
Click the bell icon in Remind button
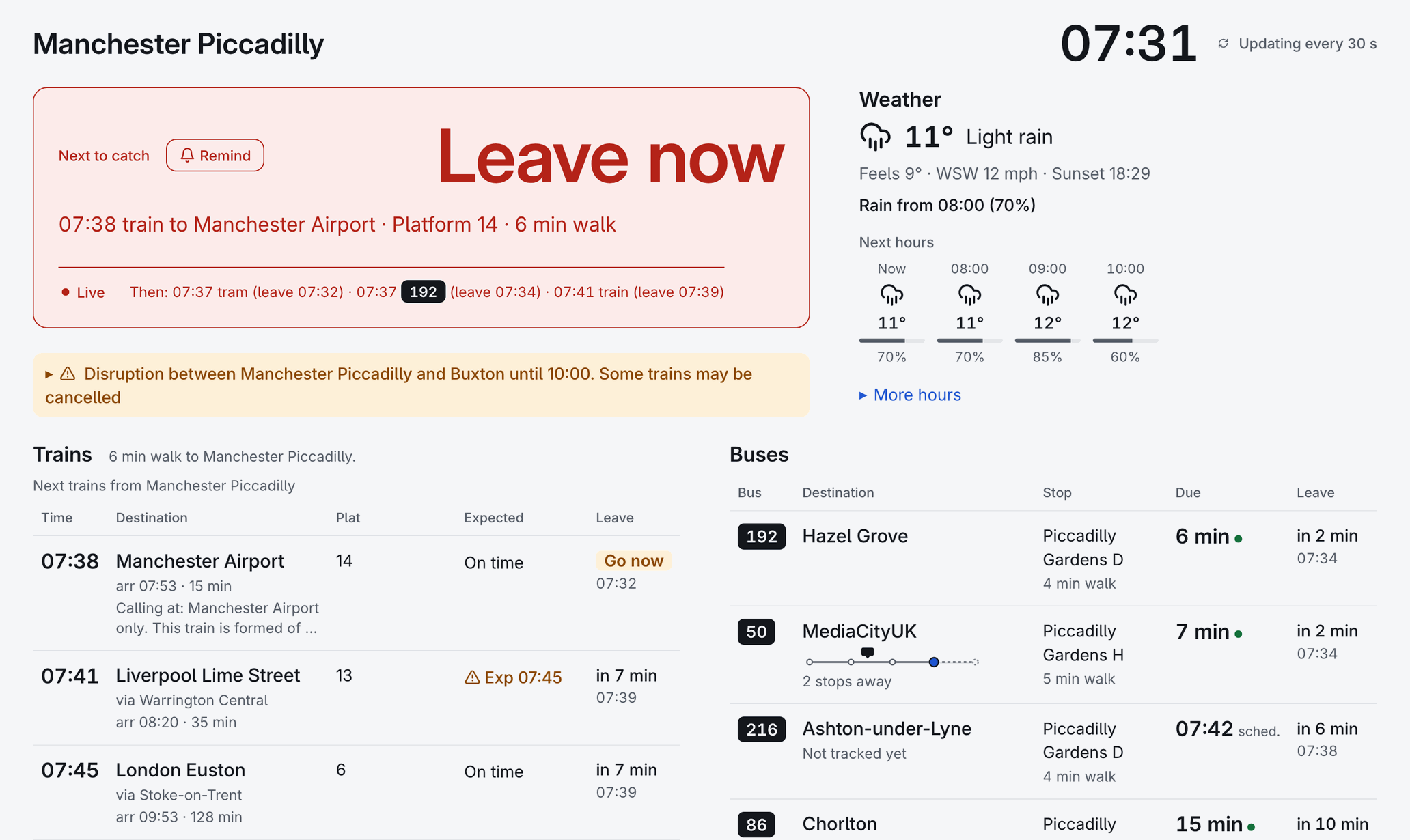(x=187, y=155)
